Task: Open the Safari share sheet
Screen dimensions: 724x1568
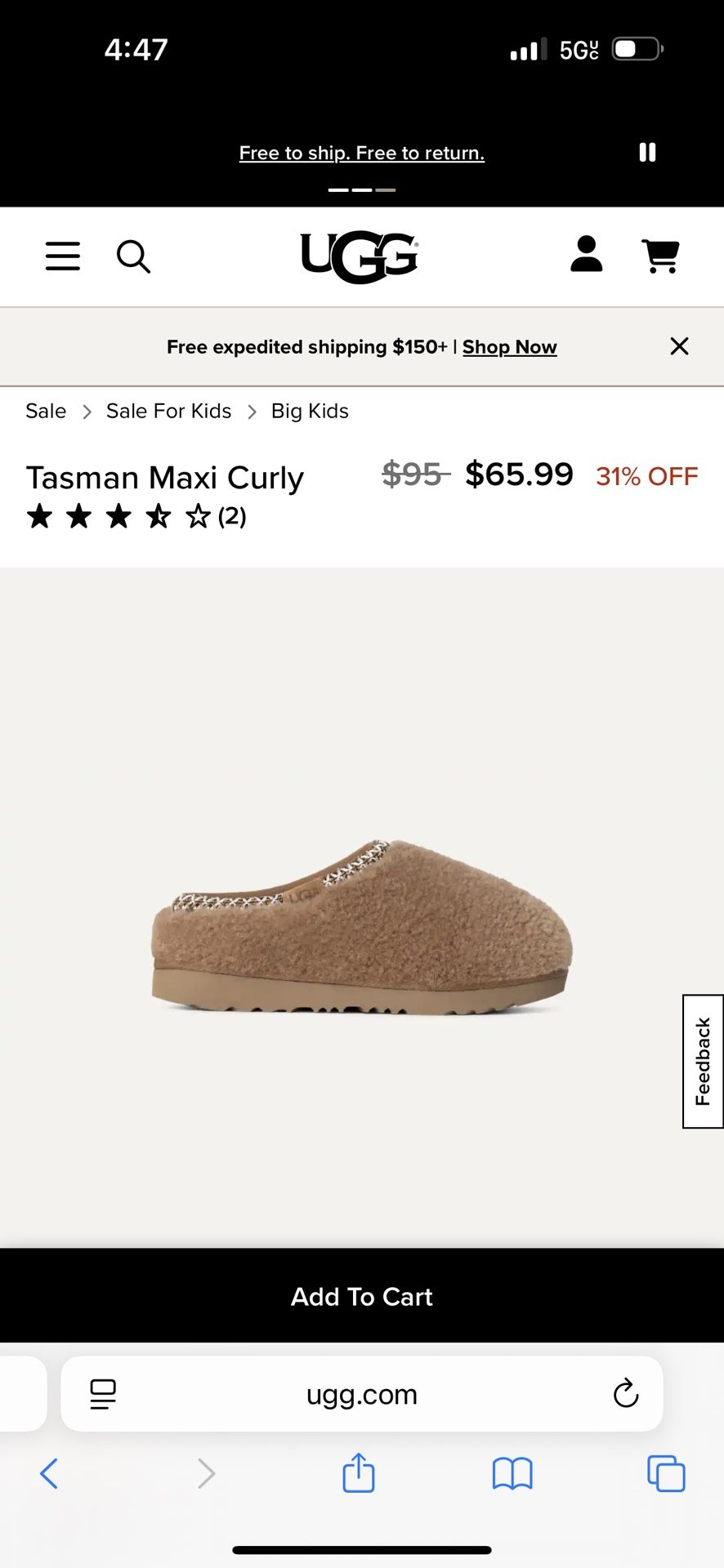Action: (x=358, y=1473)
